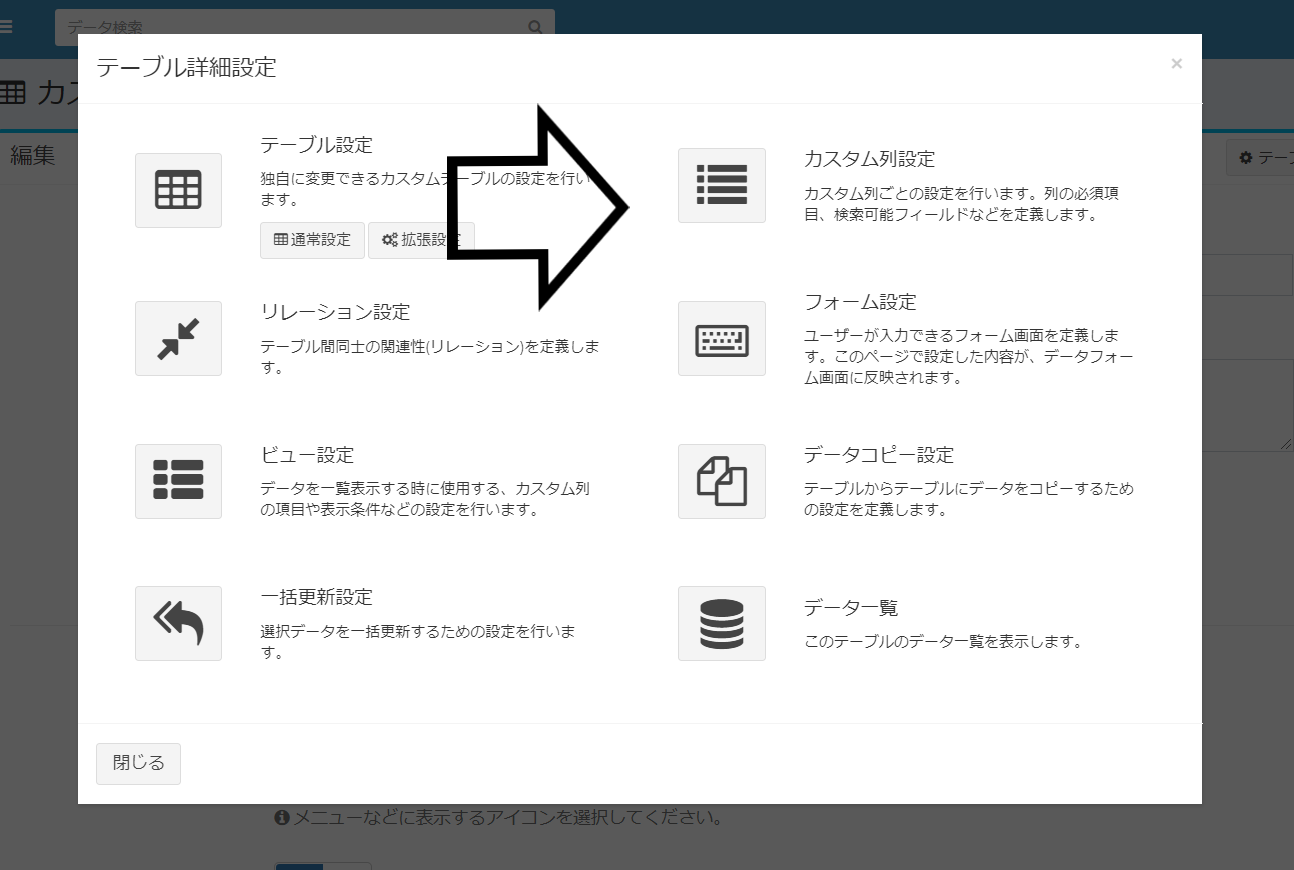Click the リレーション設定 heading
Image resolution: width=1294 pixels, height=870 pixels.
(x=335, y=312)
